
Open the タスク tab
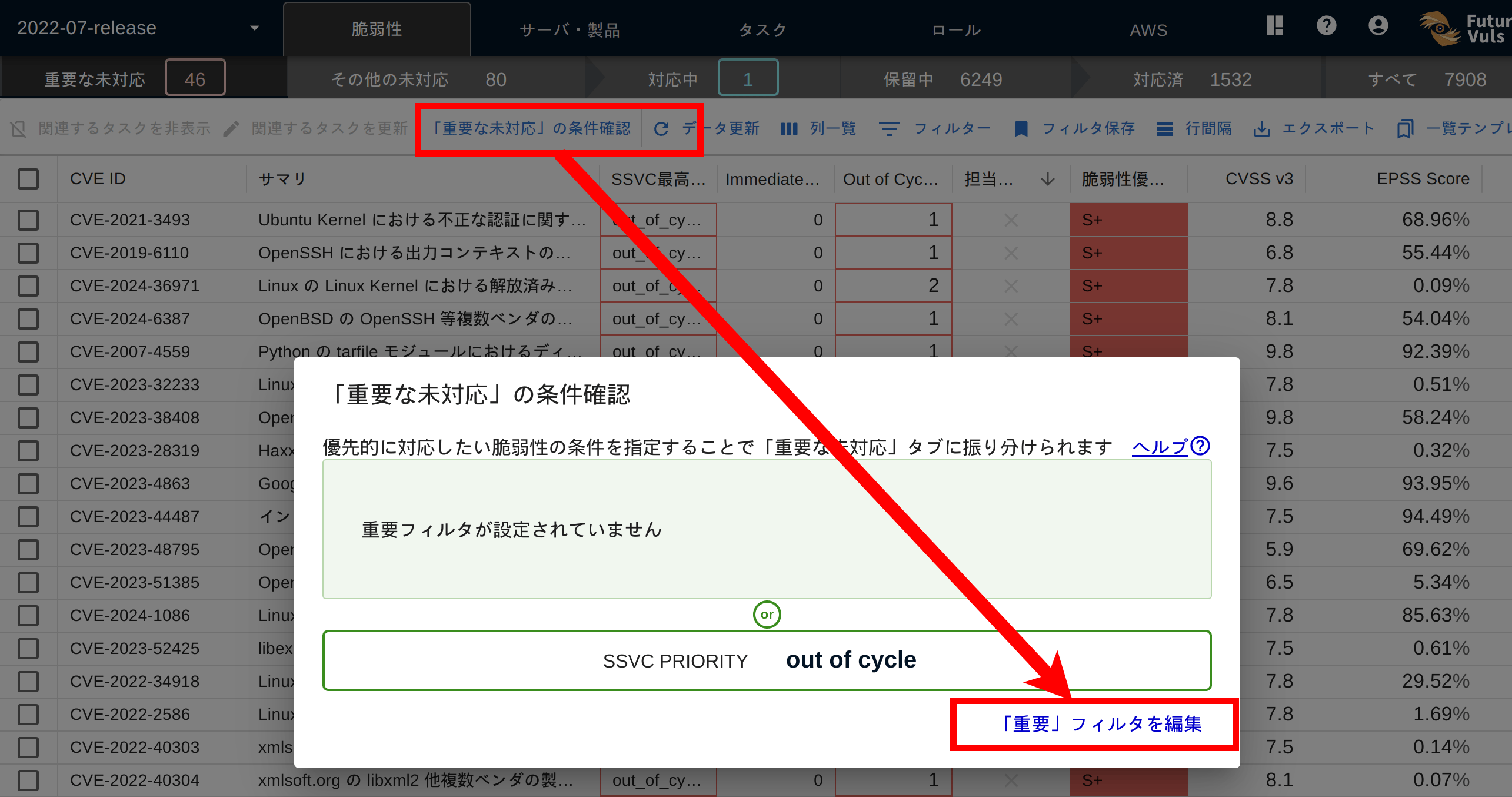[x=763, y=29]
